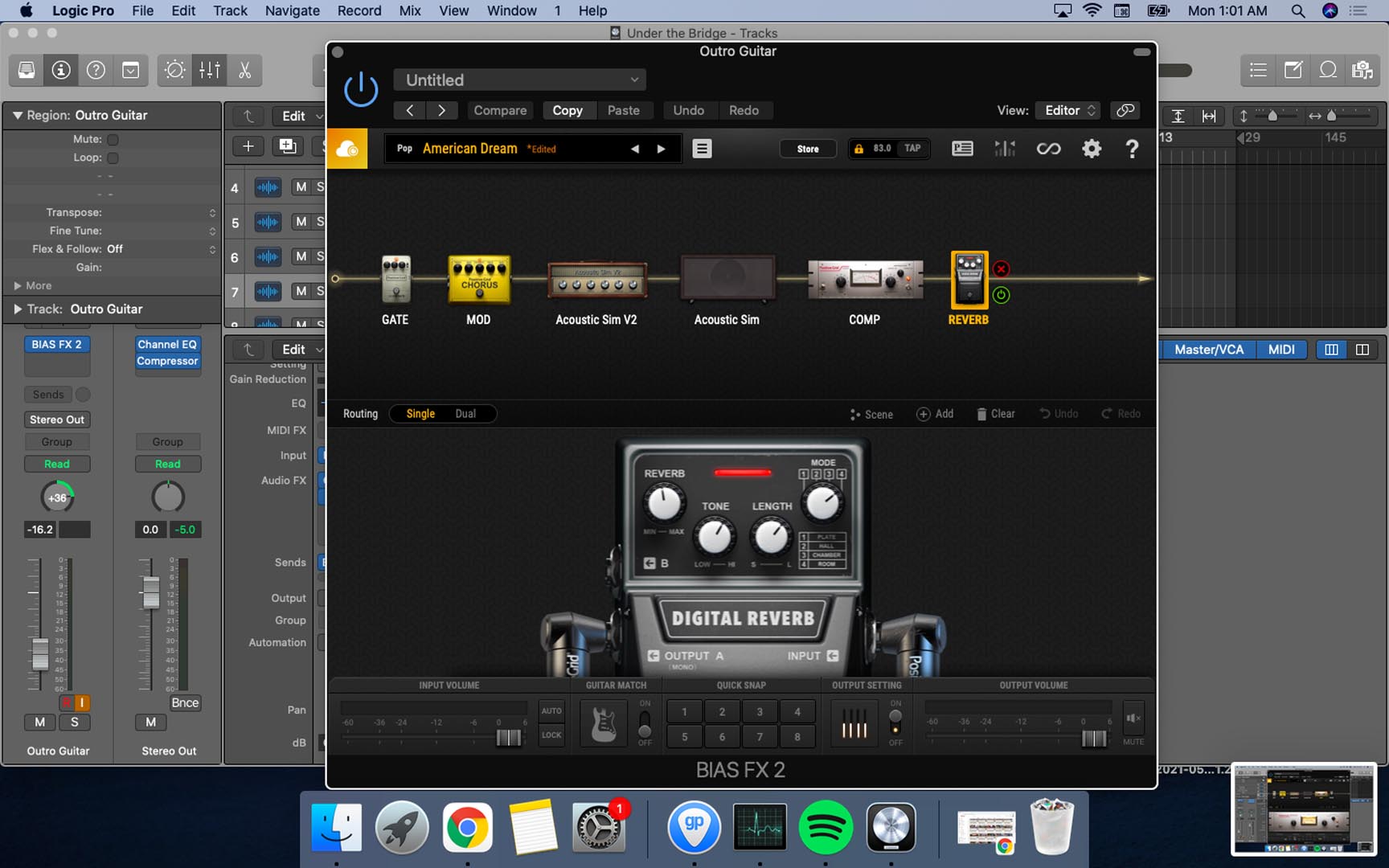This screenshot has height=868, width=1389.
Task: Open the MIDI assignment list icon beside TAP
Action: coord(962,149)
